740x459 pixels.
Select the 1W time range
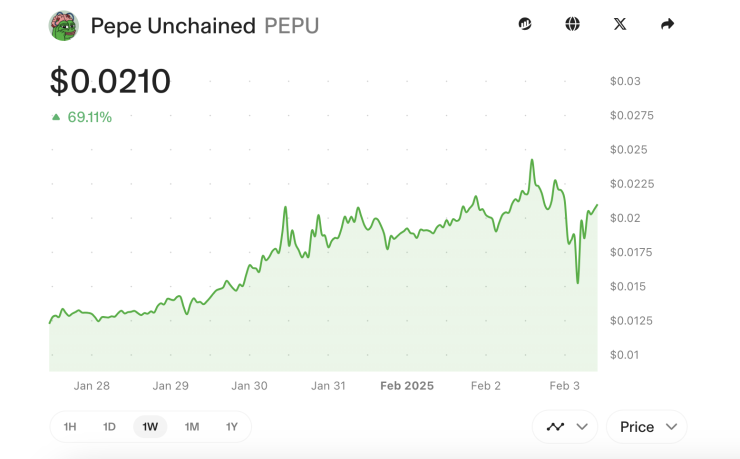click(x=150, y=427)
